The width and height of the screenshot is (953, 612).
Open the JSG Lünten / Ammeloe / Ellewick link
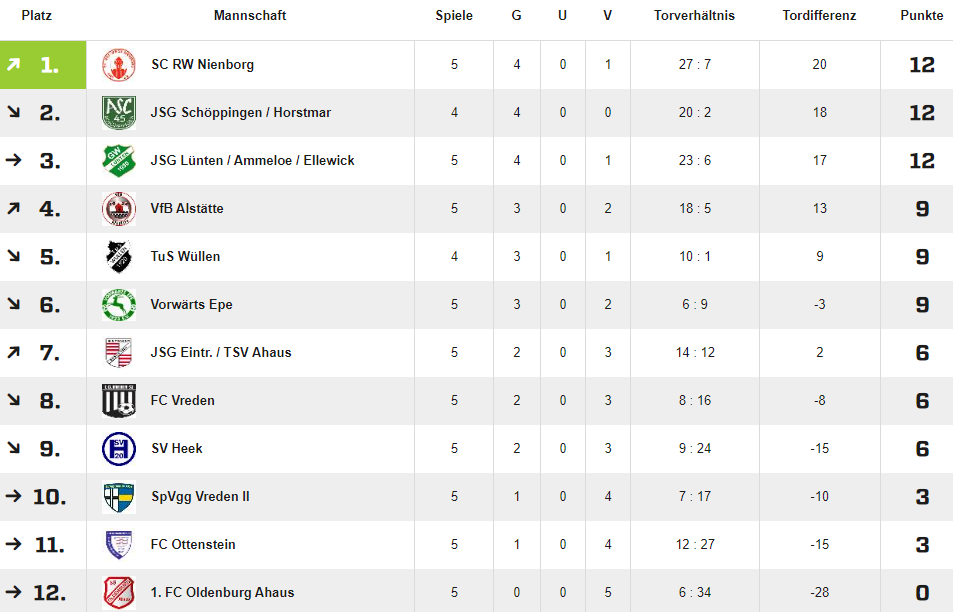point(252,160)
